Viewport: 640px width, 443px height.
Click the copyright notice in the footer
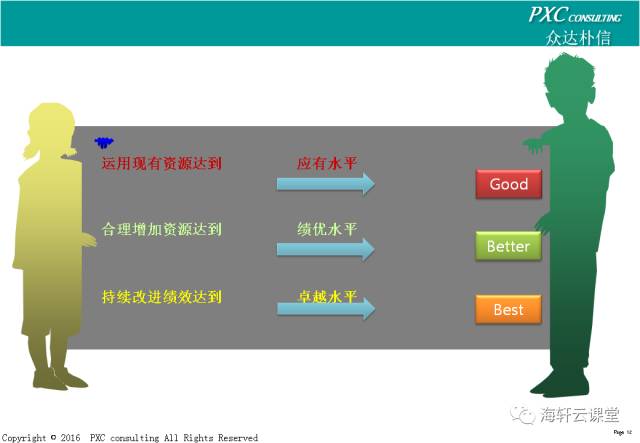pos(129,437)
